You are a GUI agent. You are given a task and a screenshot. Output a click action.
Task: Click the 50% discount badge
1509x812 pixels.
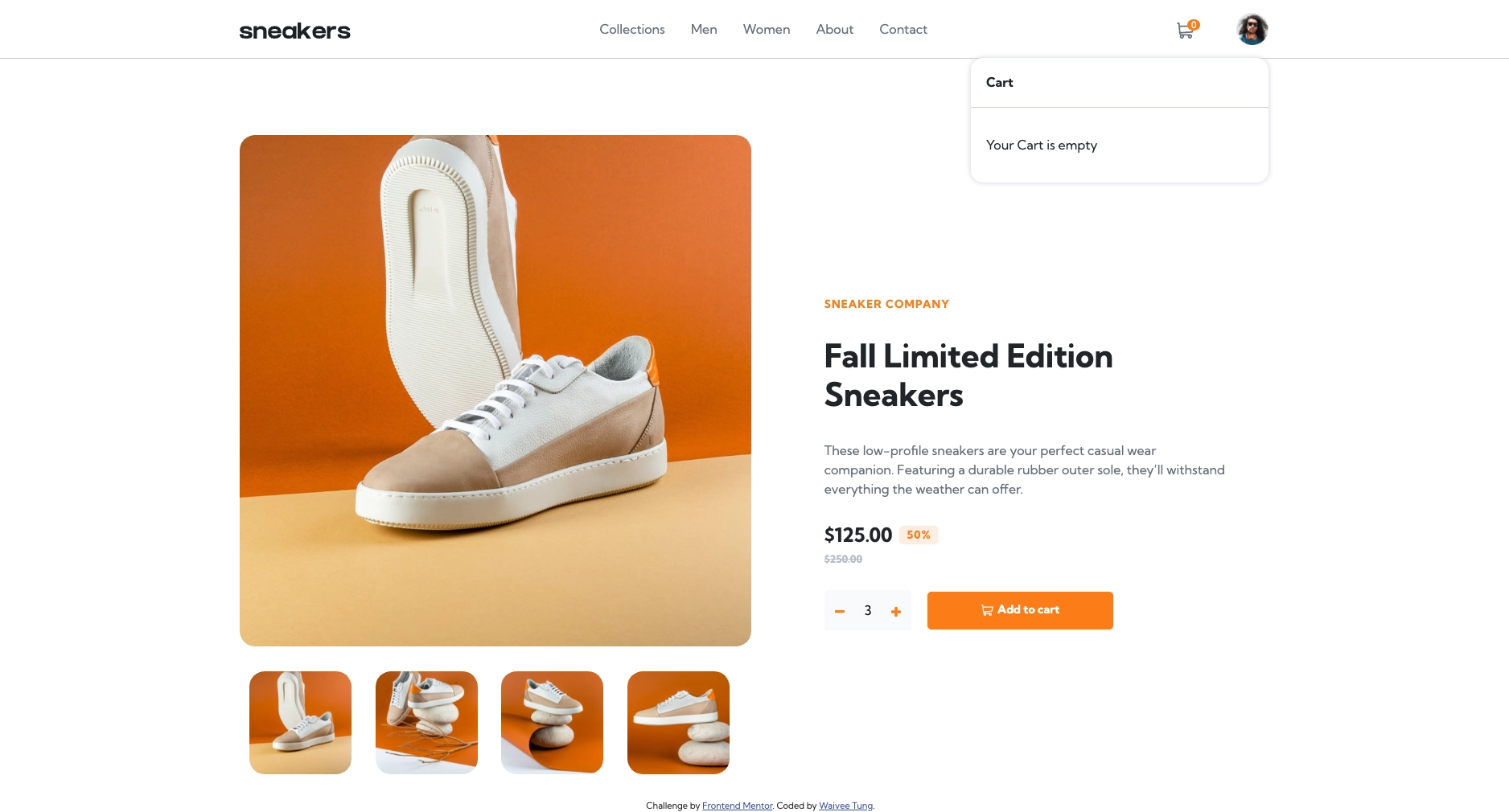click(918, 535)
